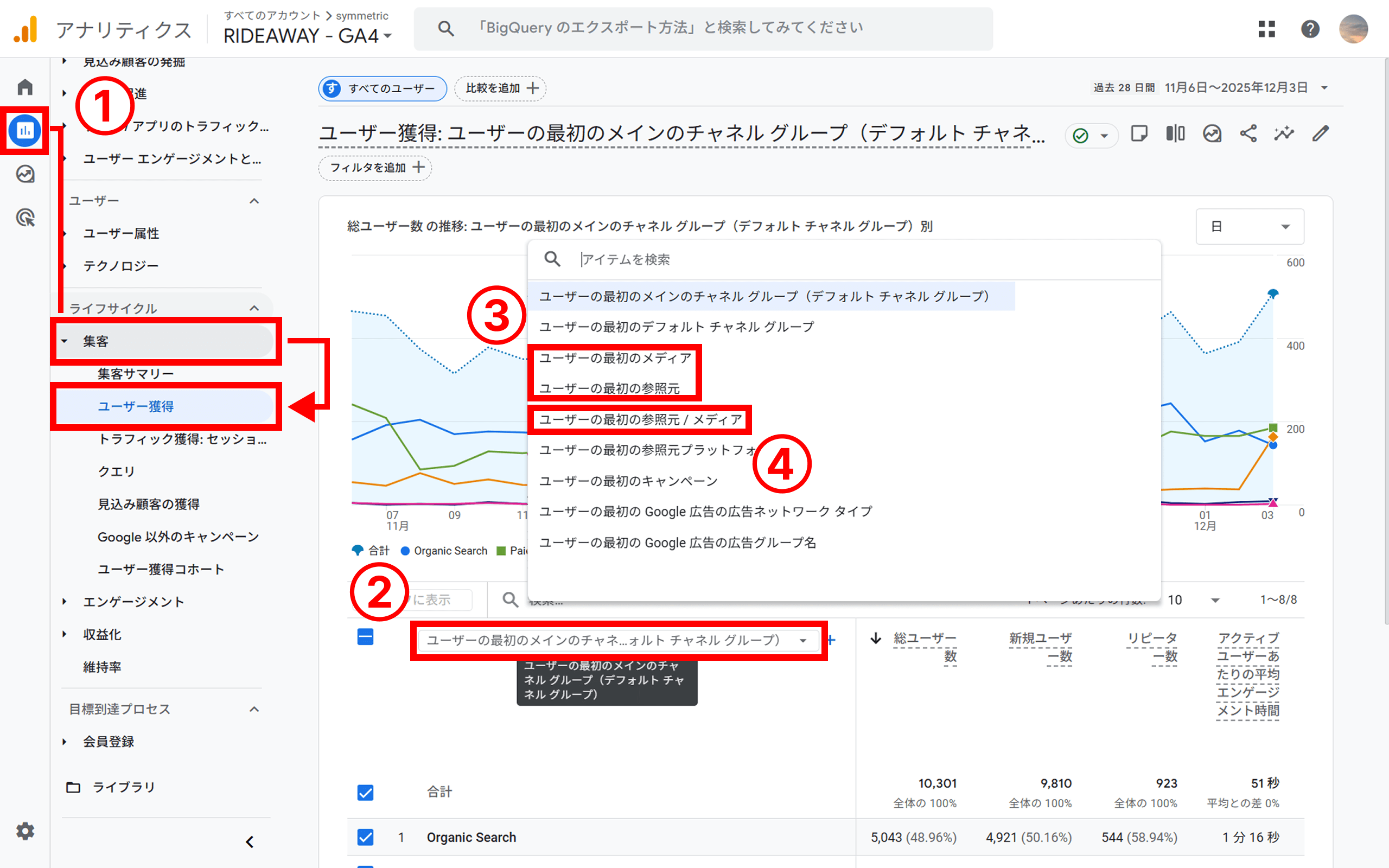Click the share report icon
This screenshot has height=868, width=1389.
[x=1249, y=134]
